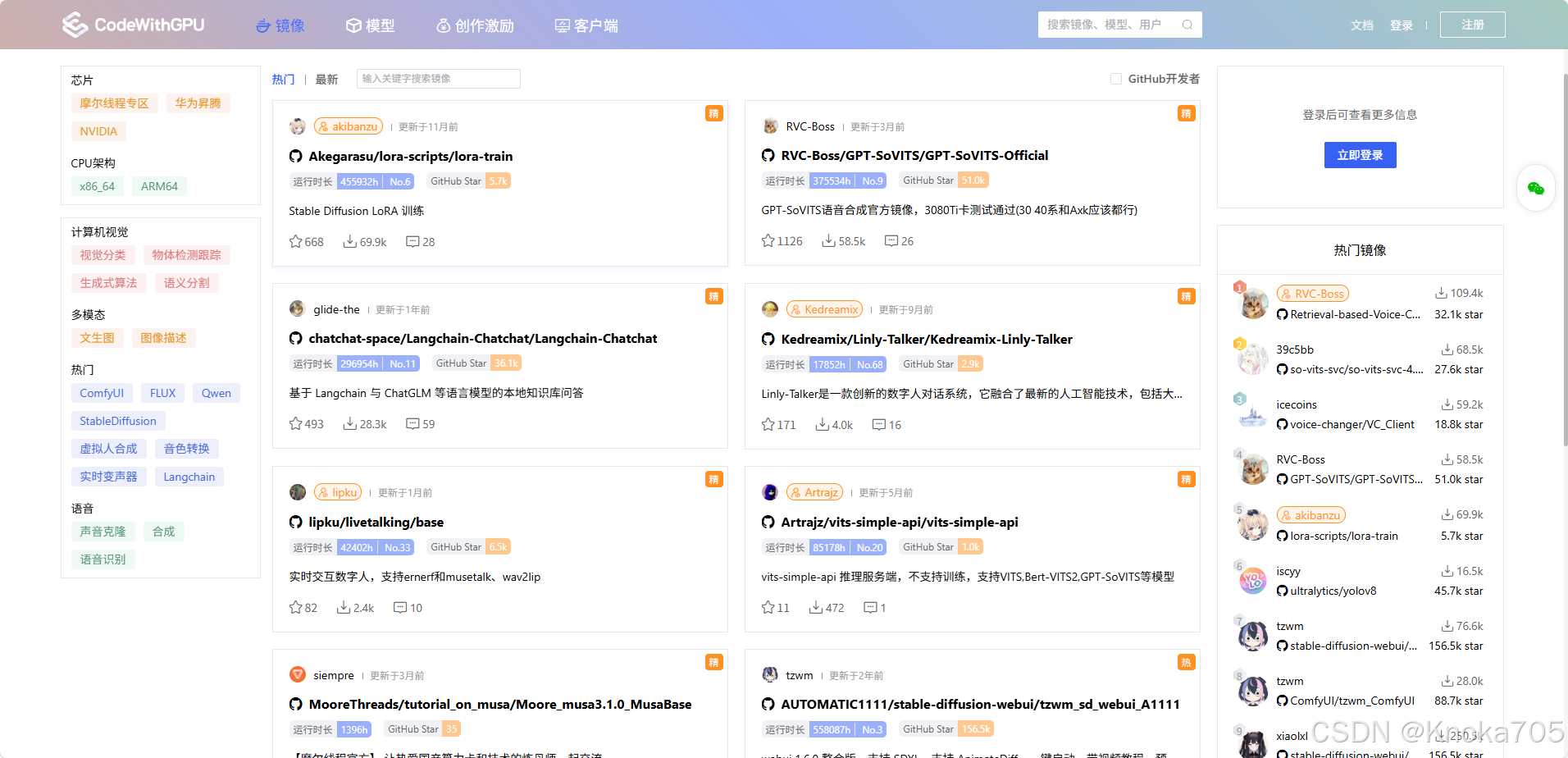Select the 语音识别 tag
This screenshot has width=1568, height=758.
point(103,559)
